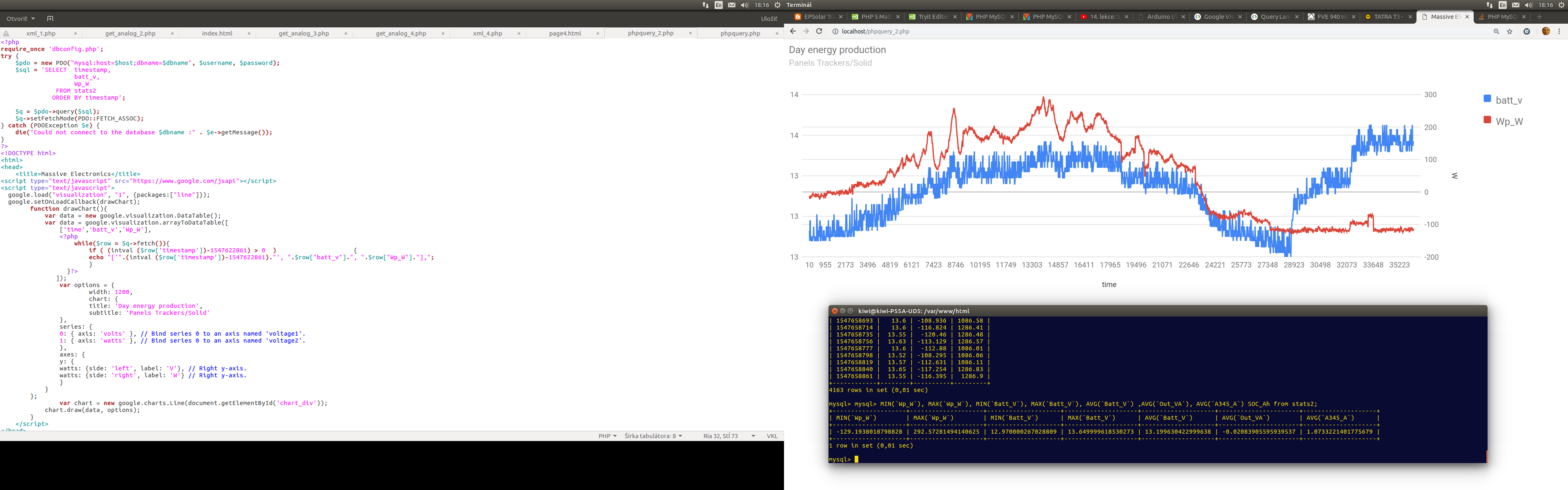
Task: Go back in browser history
Action: (x=793, y=31)
